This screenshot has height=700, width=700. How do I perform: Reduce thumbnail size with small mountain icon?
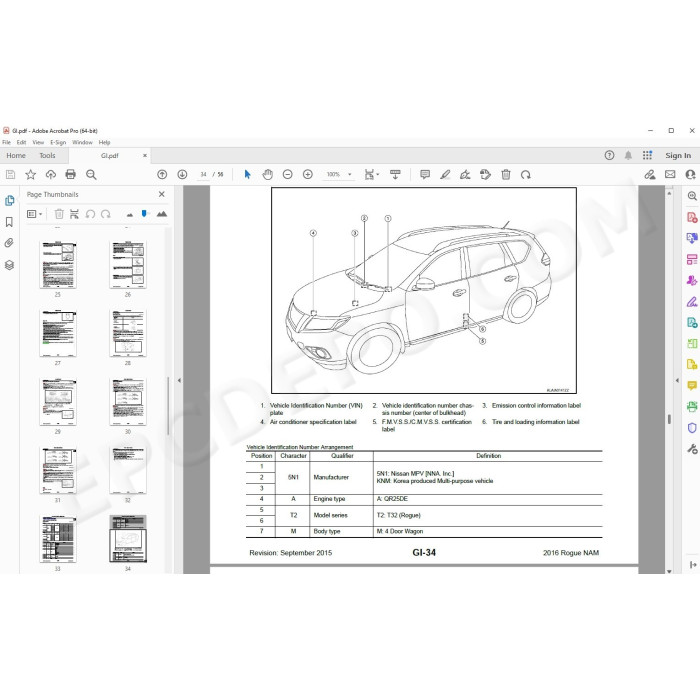click(129, 215)
